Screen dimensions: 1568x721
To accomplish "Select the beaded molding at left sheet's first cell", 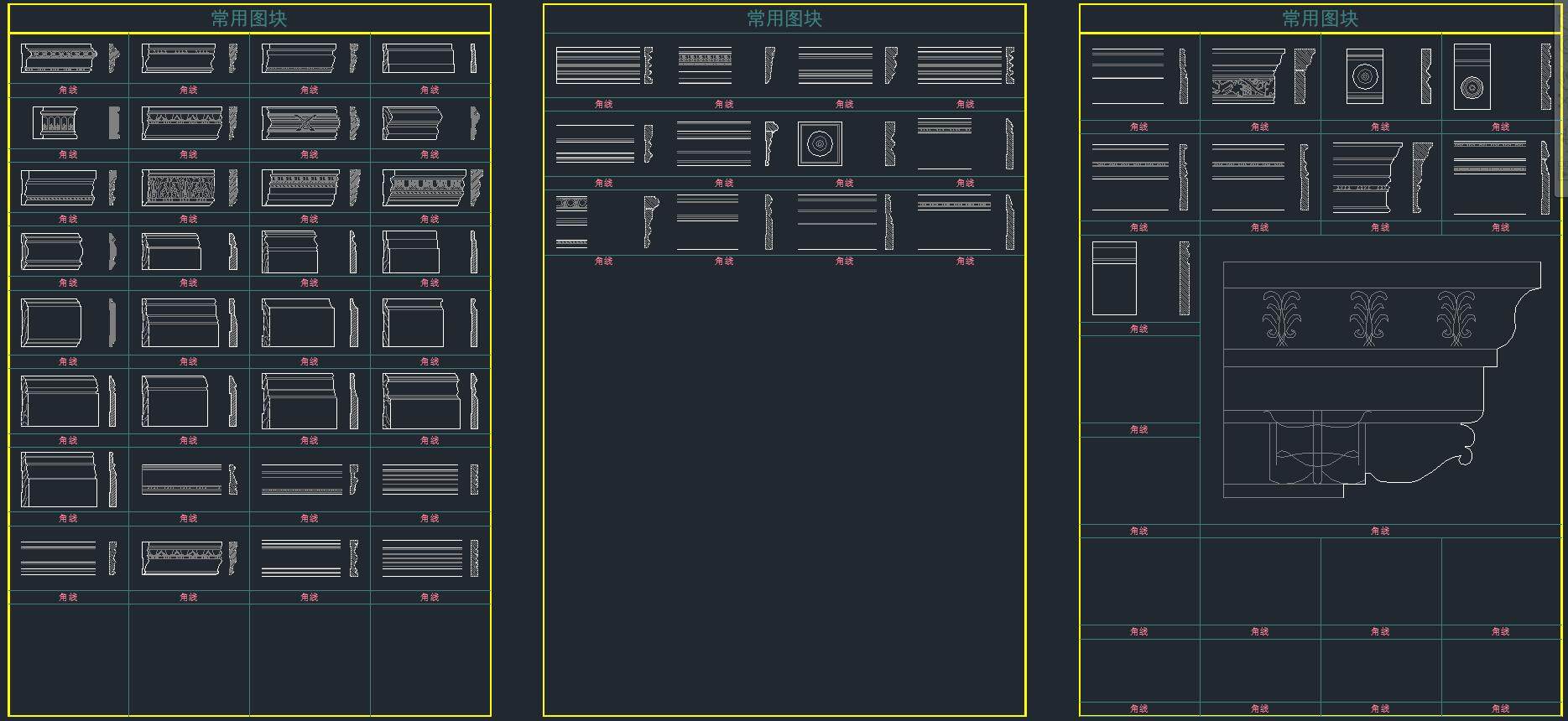I will 59,59.
